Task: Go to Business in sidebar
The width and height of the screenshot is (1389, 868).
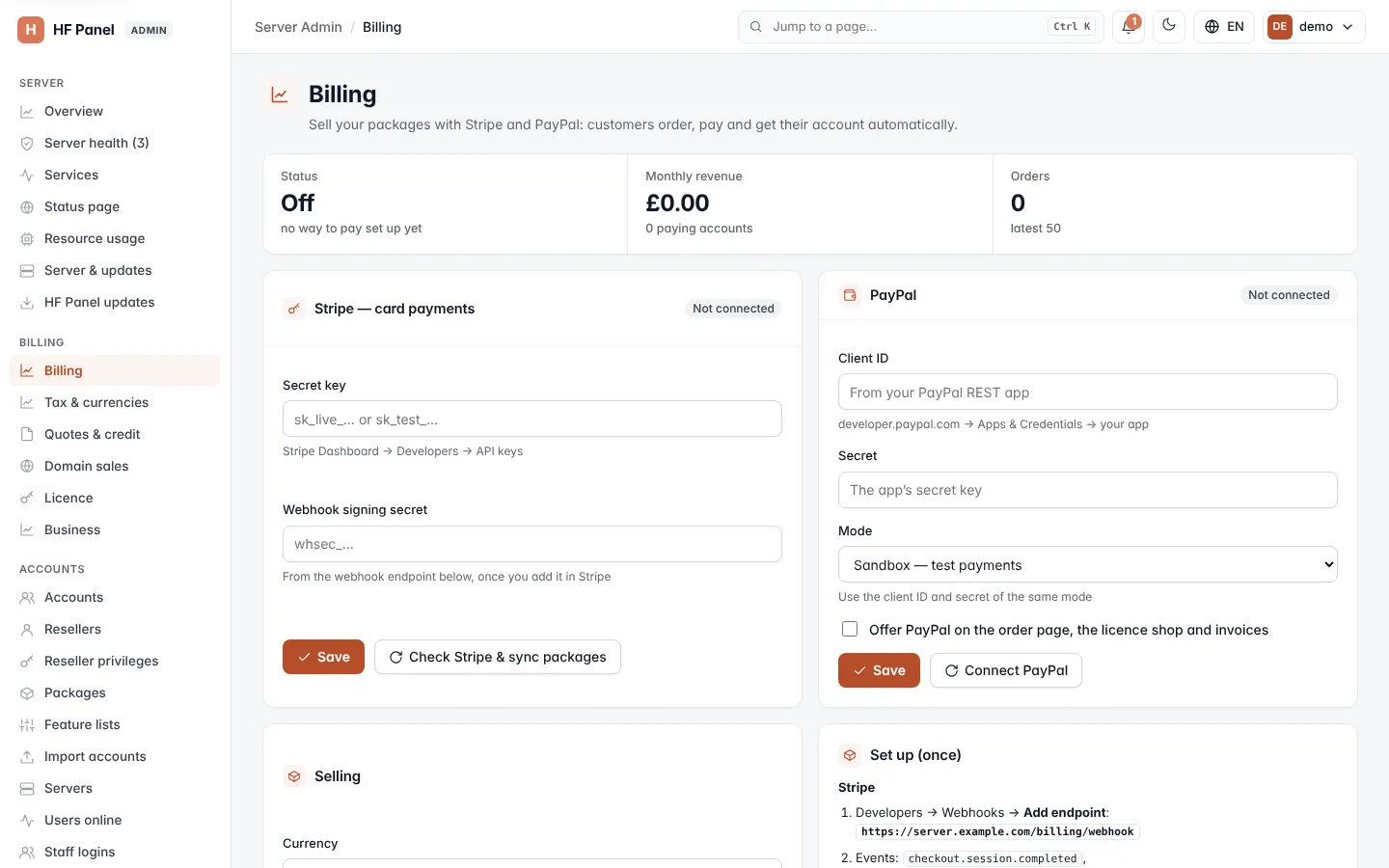Action: click(115, 529)
